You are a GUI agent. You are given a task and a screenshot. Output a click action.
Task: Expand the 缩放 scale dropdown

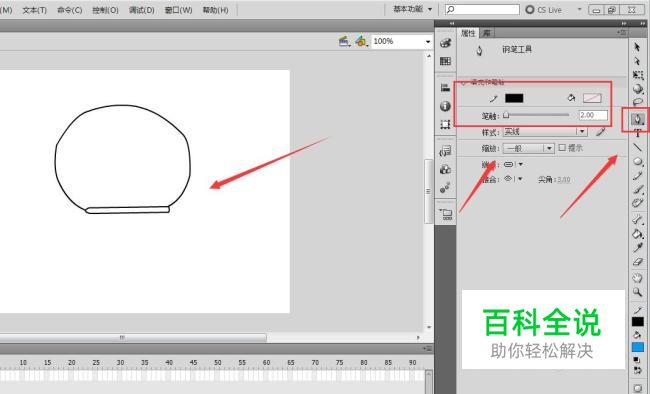click(x=528, y=148)
